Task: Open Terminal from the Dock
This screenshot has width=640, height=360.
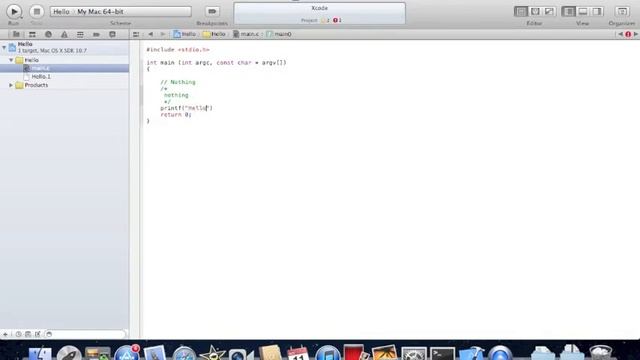Action: point(442,353)
